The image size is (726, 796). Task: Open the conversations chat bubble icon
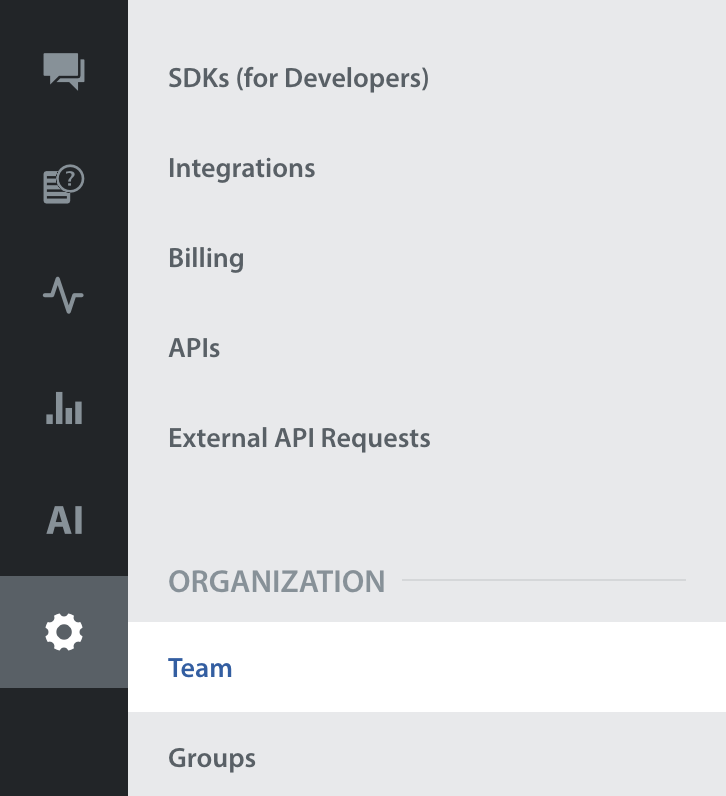[x=64, y=72]
